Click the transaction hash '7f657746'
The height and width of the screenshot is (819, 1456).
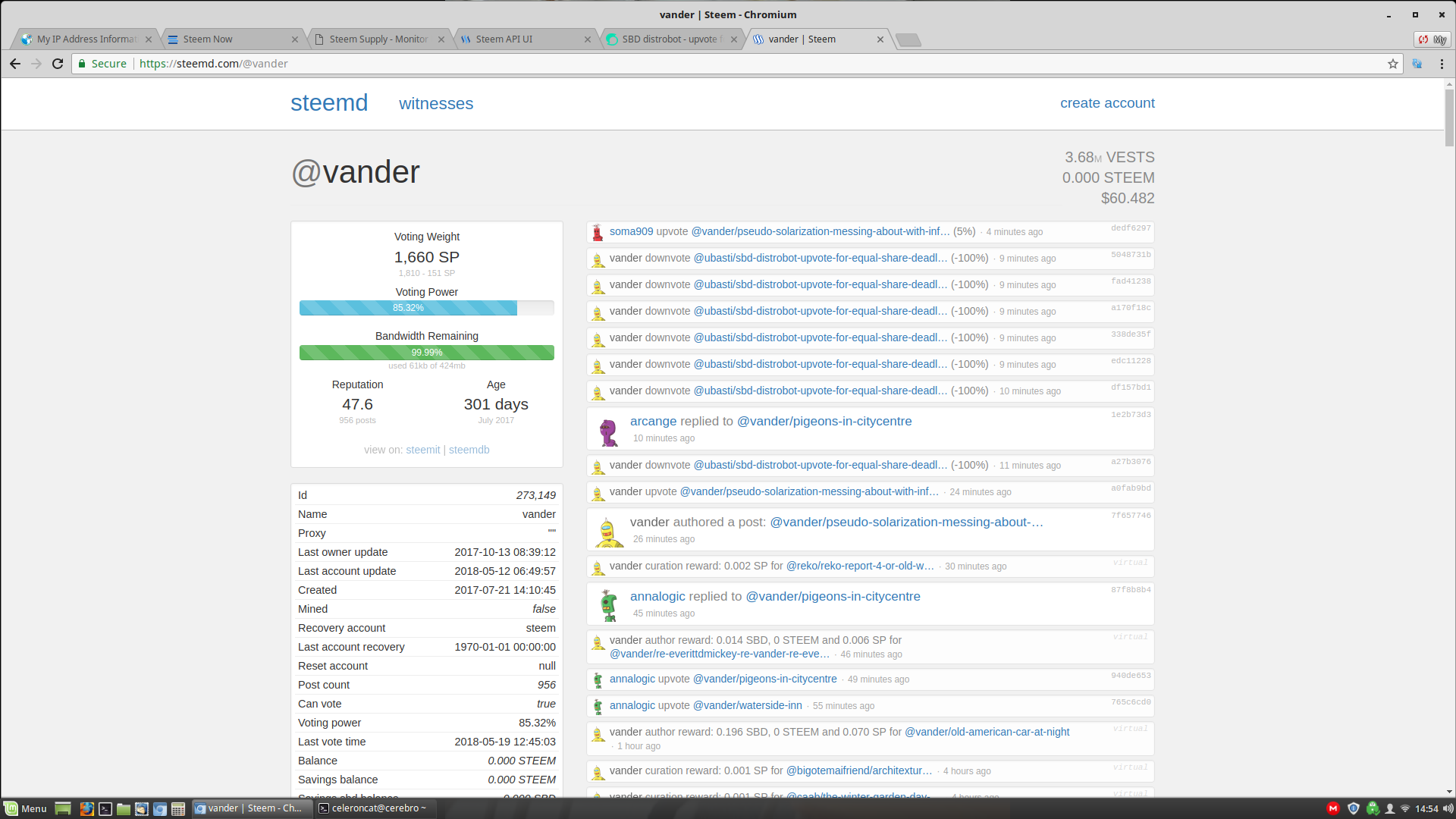coord(1131,516)
